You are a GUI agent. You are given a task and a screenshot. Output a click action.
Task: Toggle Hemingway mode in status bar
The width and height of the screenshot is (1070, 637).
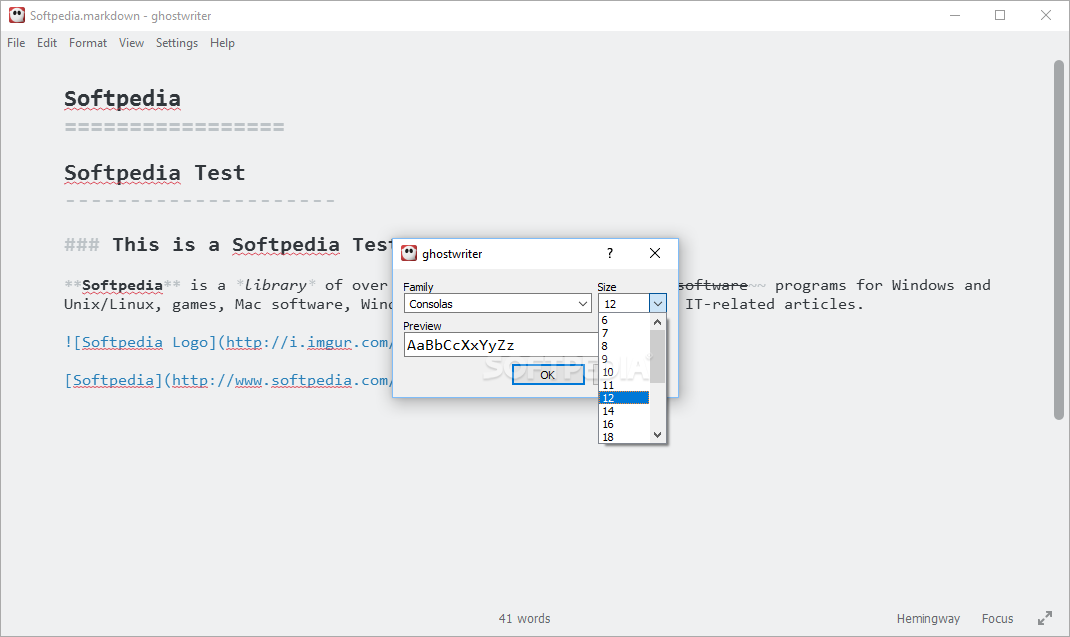928,619
